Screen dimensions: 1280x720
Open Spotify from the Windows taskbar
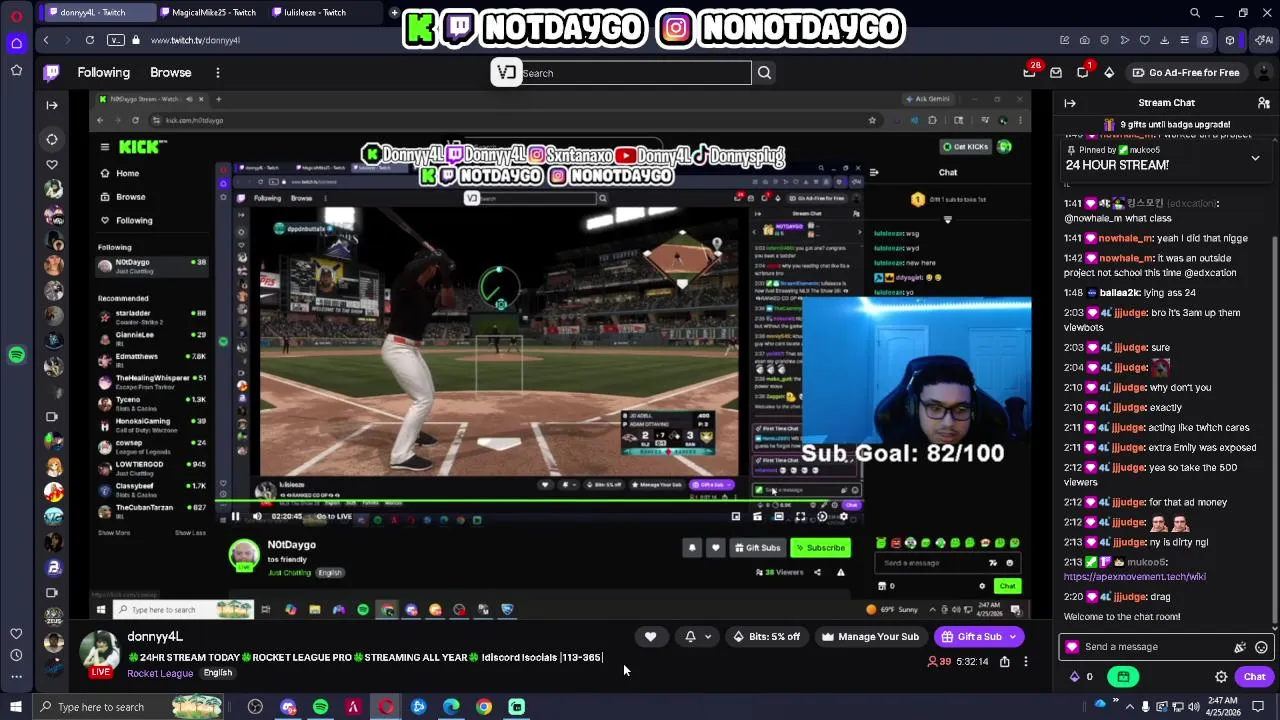320,707
